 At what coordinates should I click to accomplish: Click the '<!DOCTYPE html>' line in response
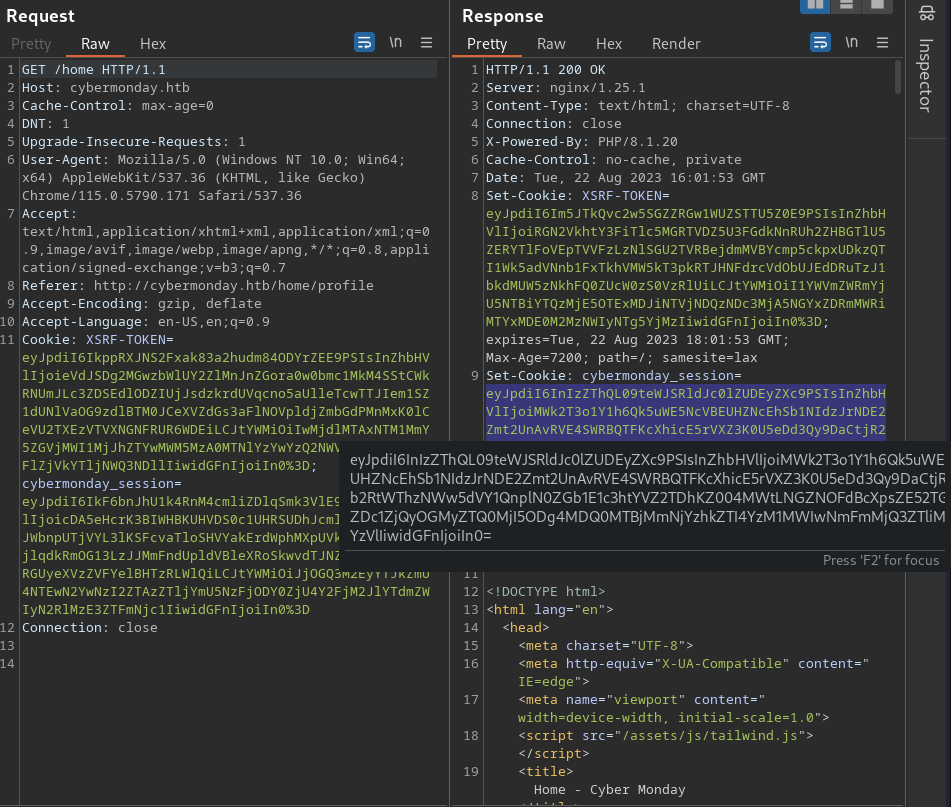pos(545,592)
